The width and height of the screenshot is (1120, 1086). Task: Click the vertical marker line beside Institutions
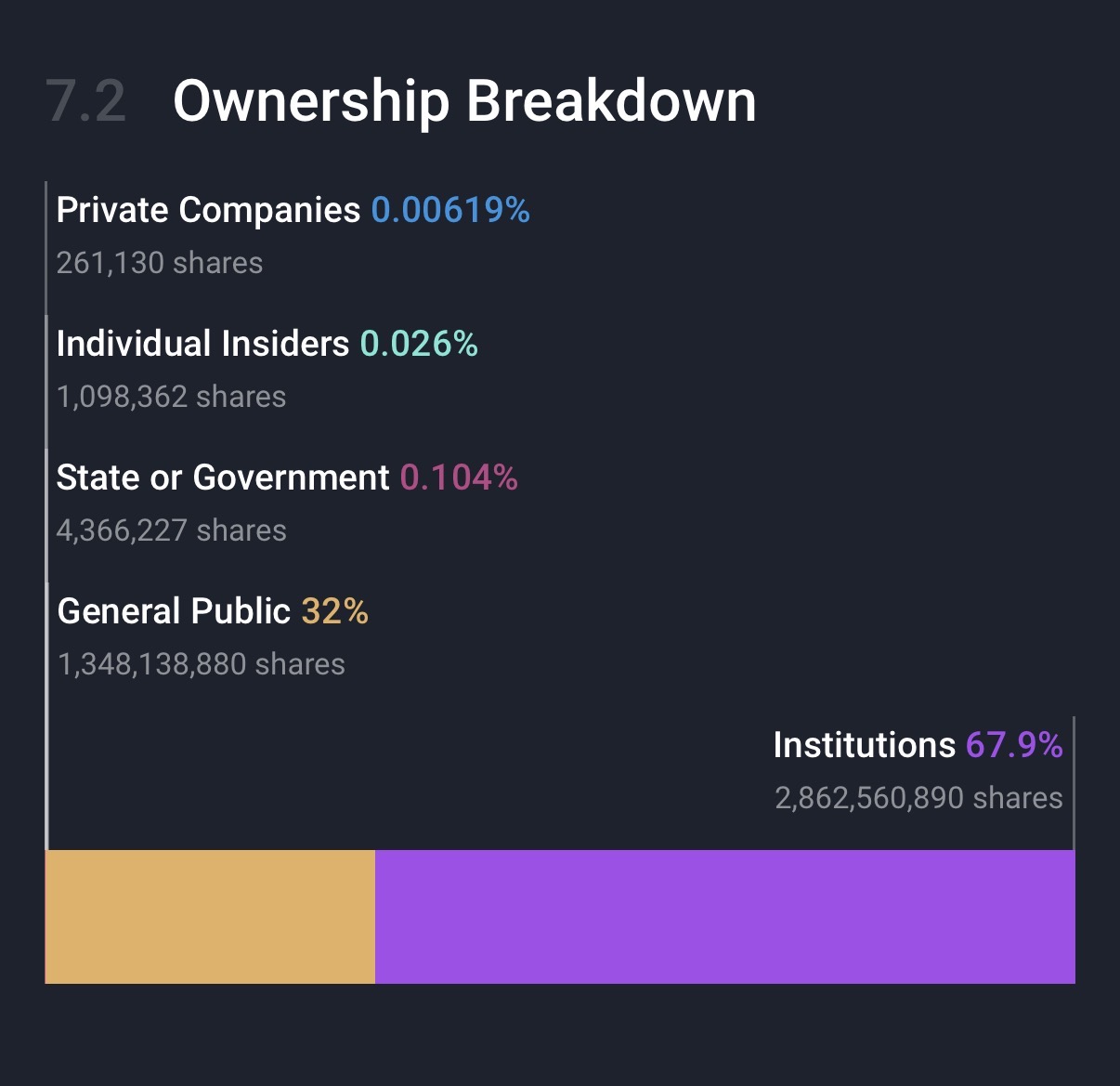coord(1074,782)
